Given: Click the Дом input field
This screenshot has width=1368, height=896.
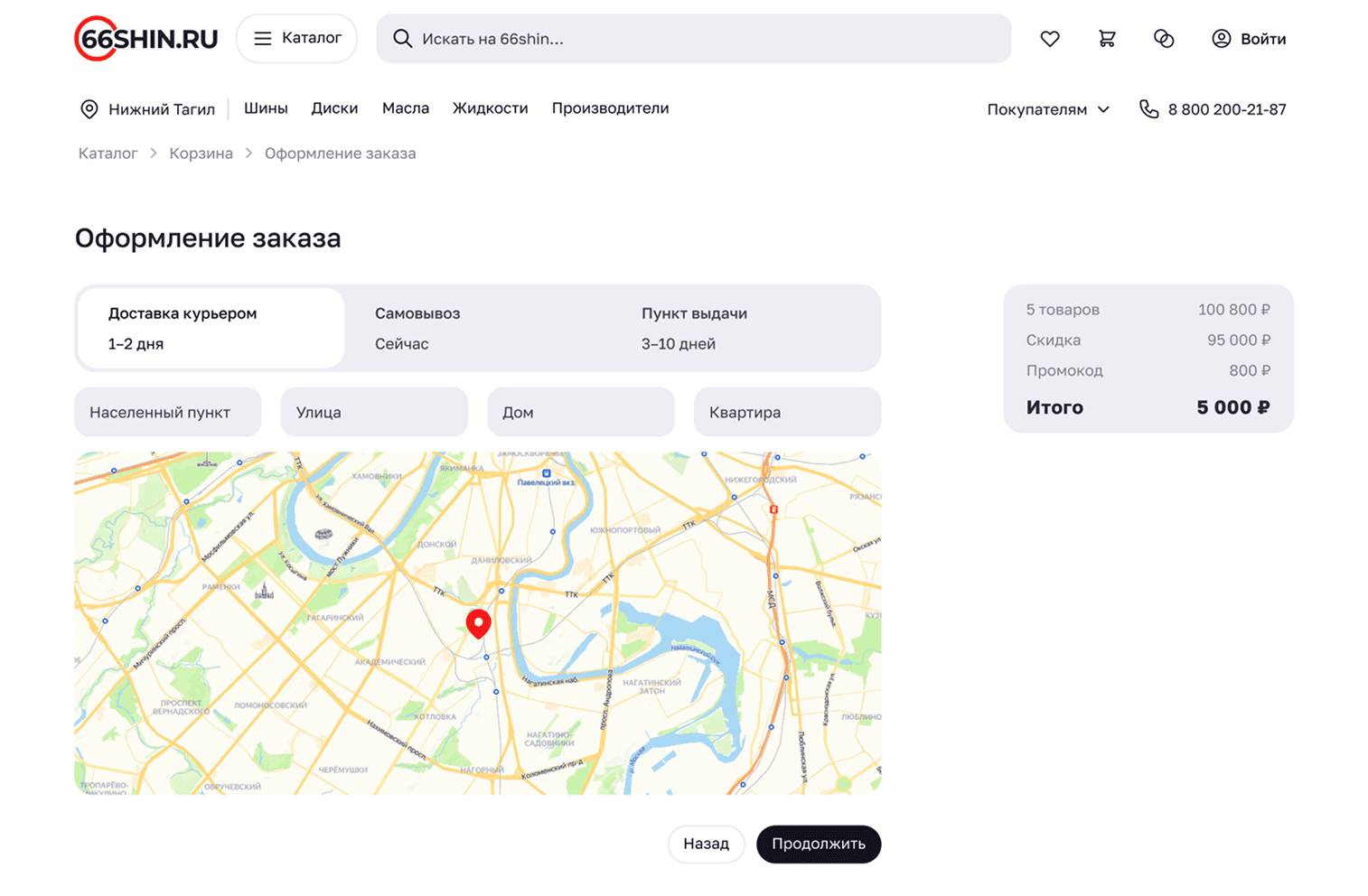Looking at the screenshot, I should [581, 412].
